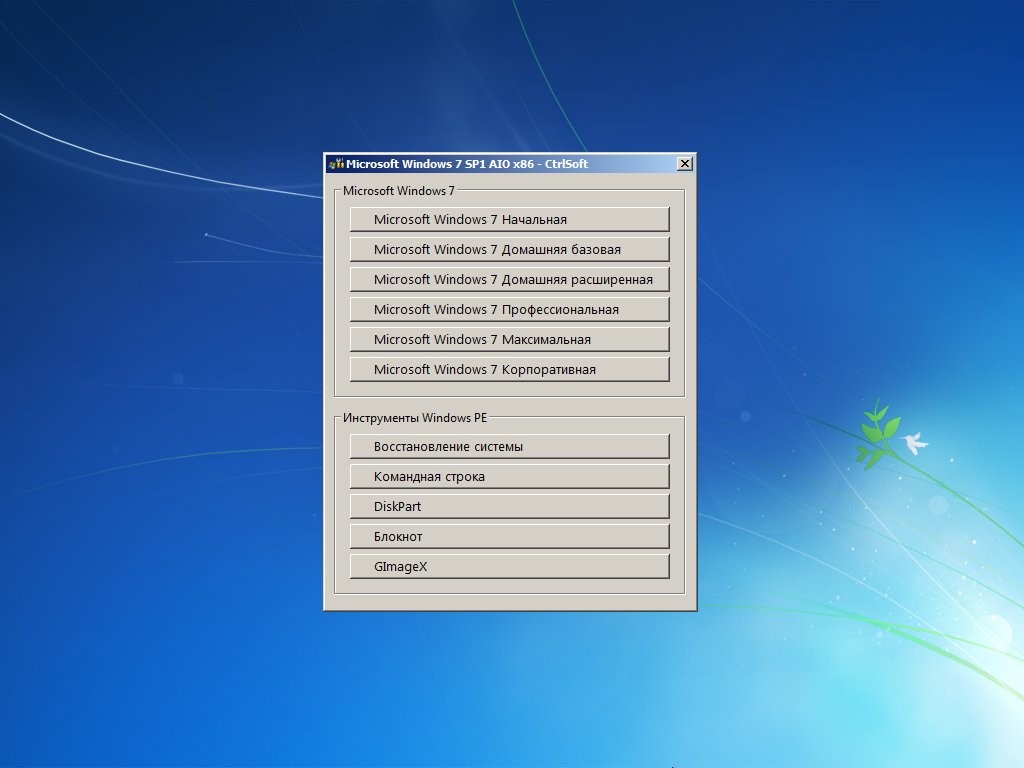Screen dimensions: 1024x768
Task: Close the Windows 7 SP1 AIO dialog
Action: pyautogui.click(x=684, y=164)
